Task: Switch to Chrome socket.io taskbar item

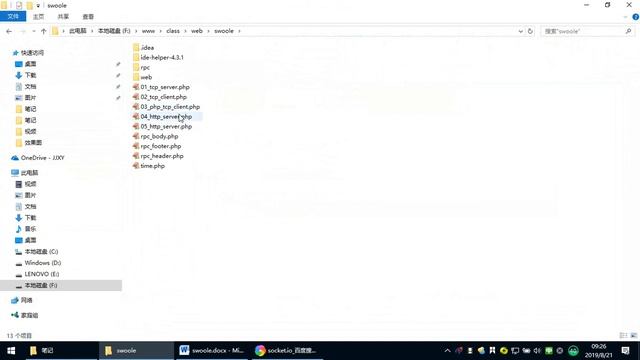Action: click(286, 351)
